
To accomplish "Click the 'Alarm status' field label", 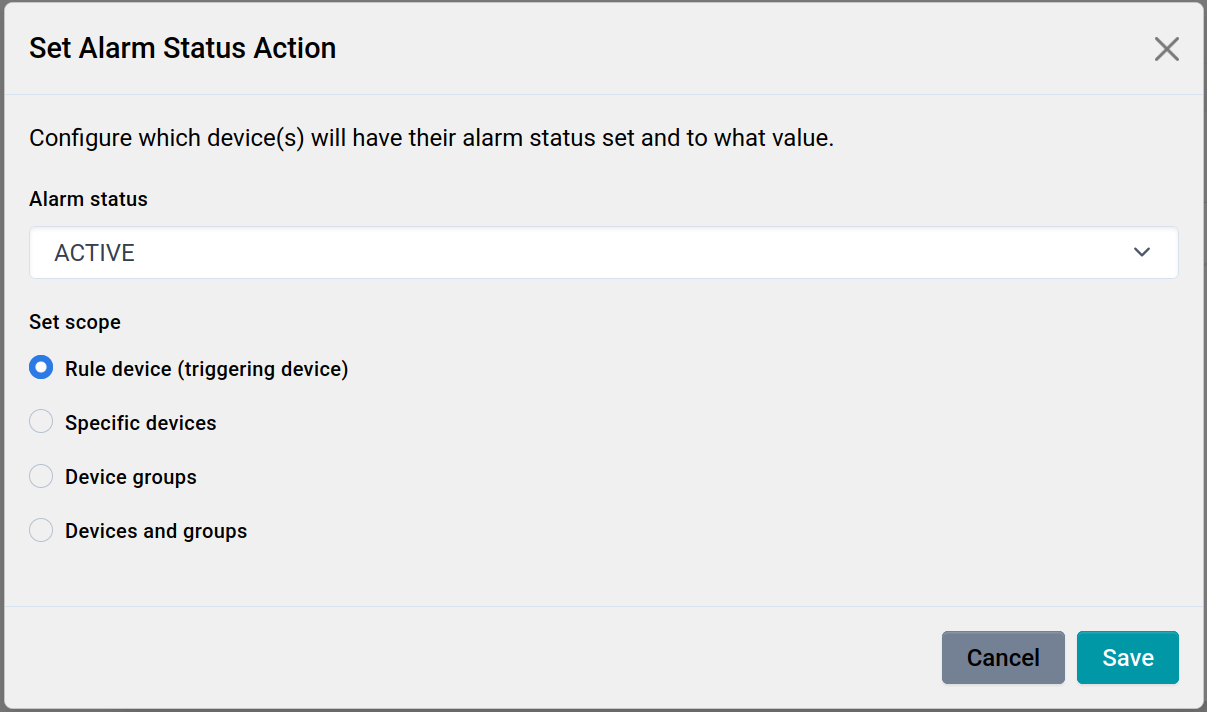I will pyautogui.click(x=88, y=199).
